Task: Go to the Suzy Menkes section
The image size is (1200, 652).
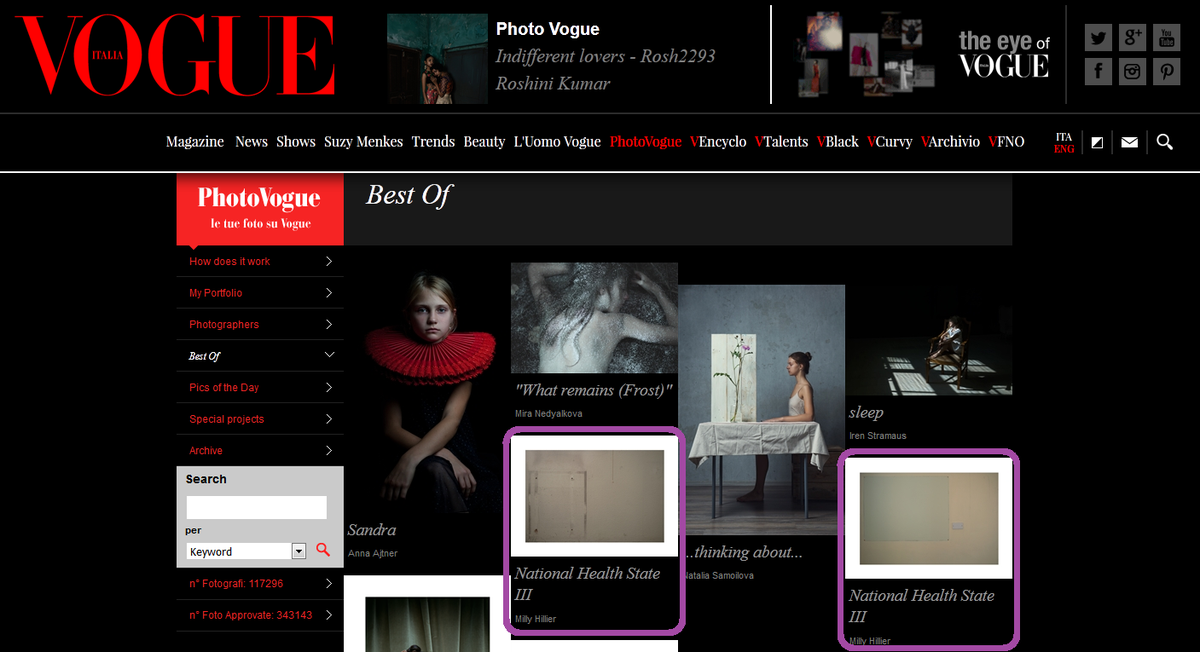Action: click(363, 142)
